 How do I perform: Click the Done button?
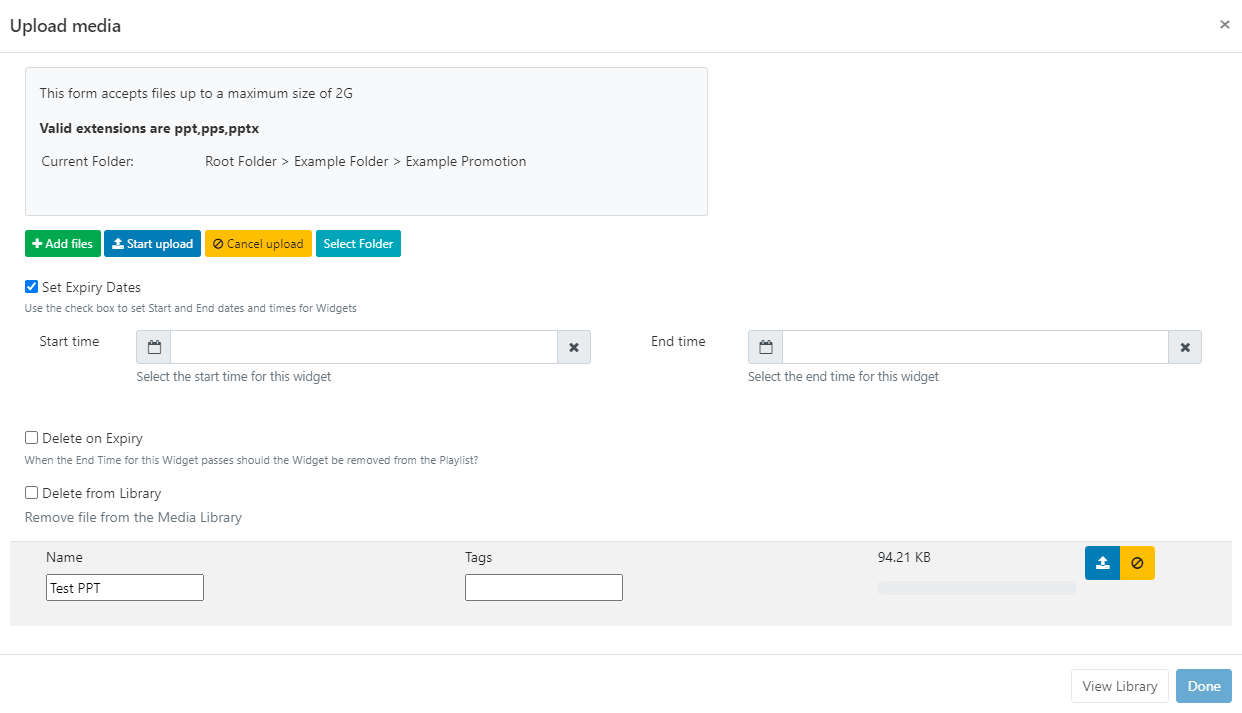[1203, 686]
